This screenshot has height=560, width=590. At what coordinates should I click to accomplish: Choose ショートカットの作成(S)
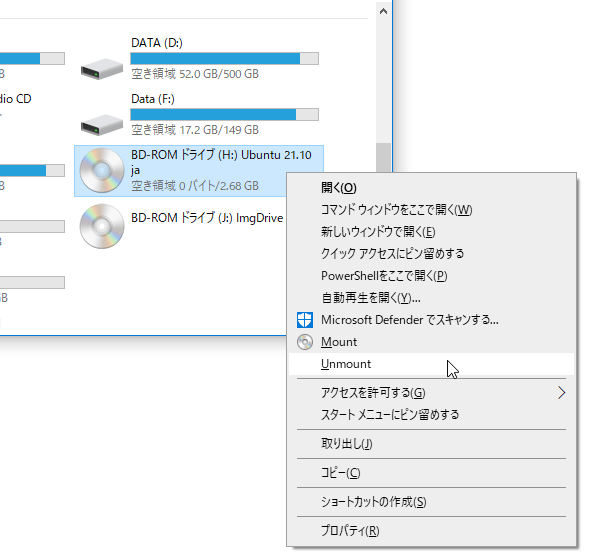[431, 502]
